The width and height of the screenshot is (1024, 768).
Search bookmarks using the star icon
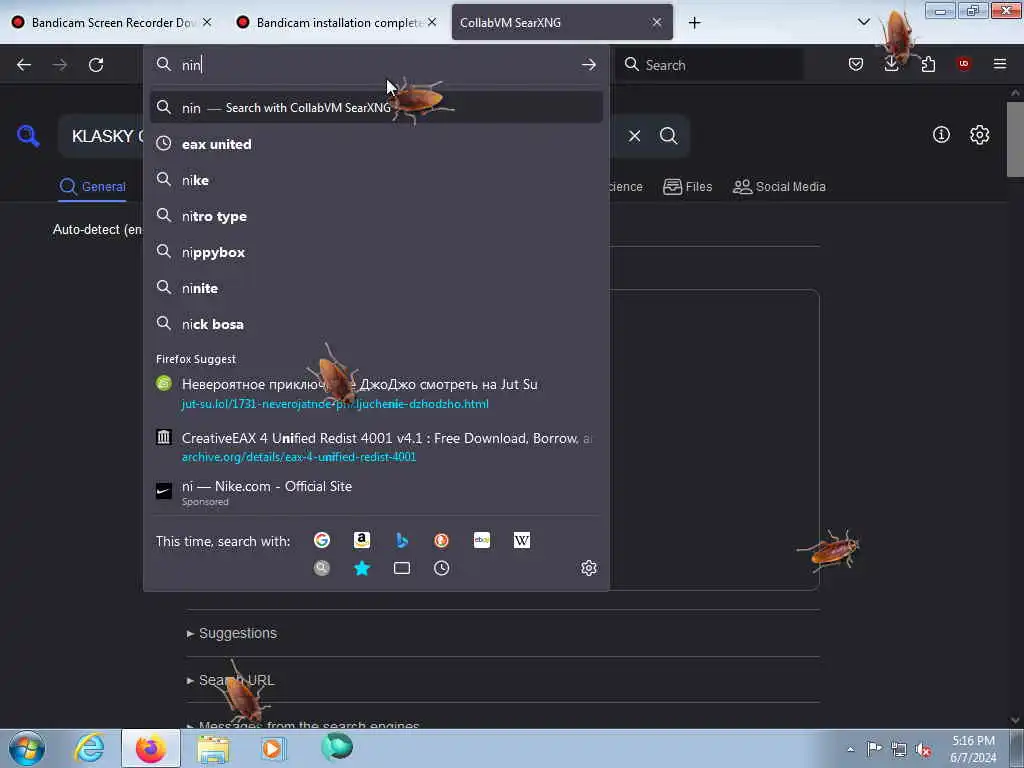tap(362, 568)
